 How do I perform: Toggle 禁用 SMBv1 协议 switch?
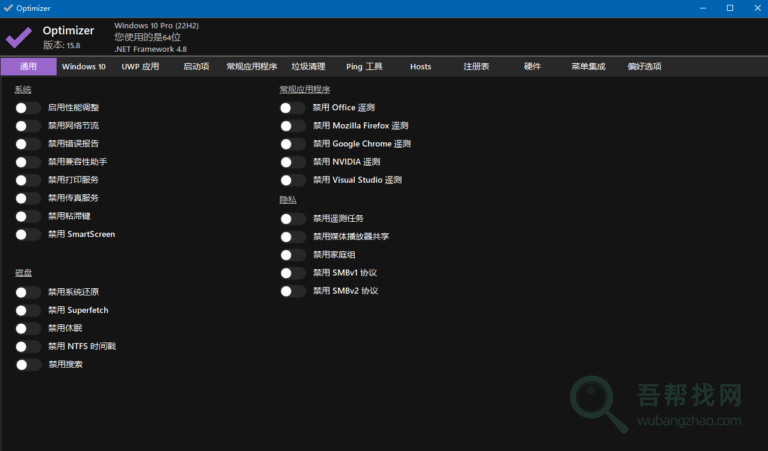(x=293, y=273)
